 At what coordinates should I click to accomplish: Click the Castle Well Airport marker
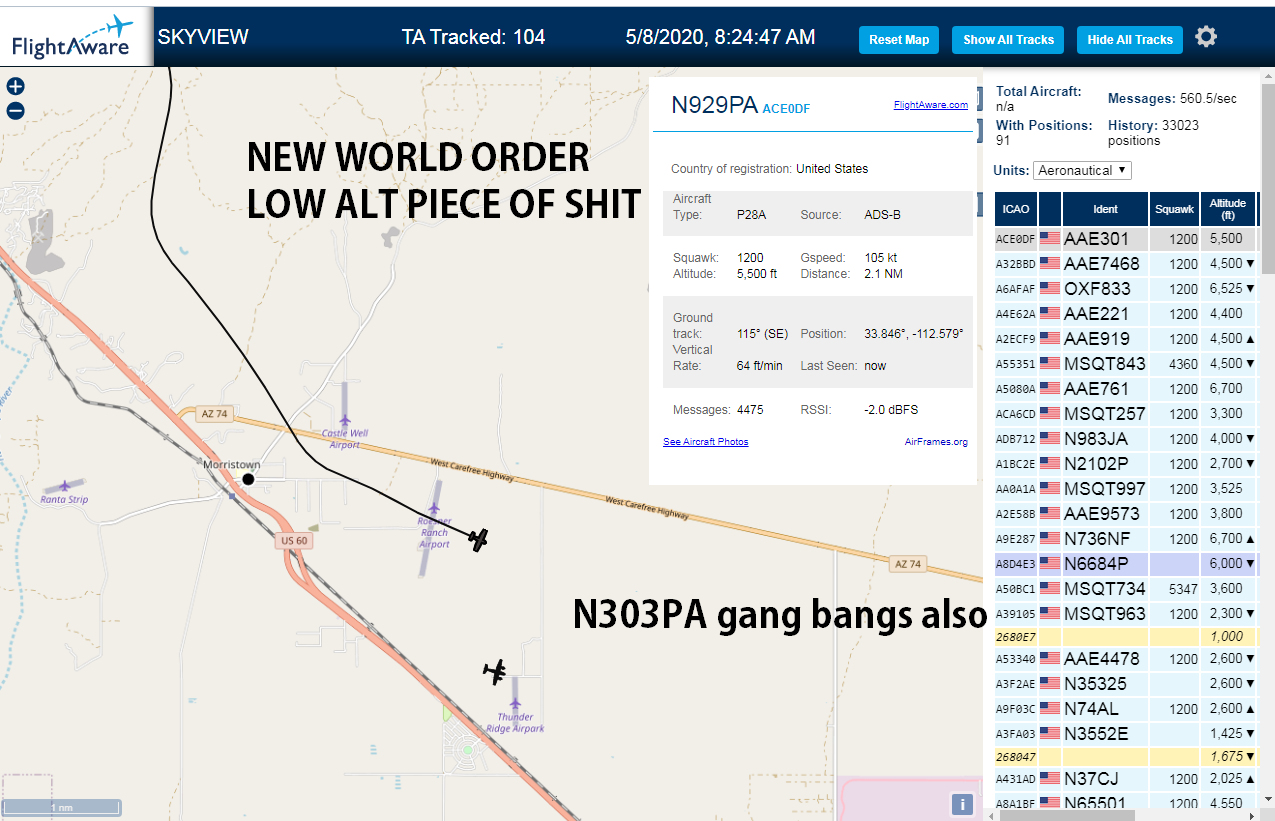(x=345, y=420)
